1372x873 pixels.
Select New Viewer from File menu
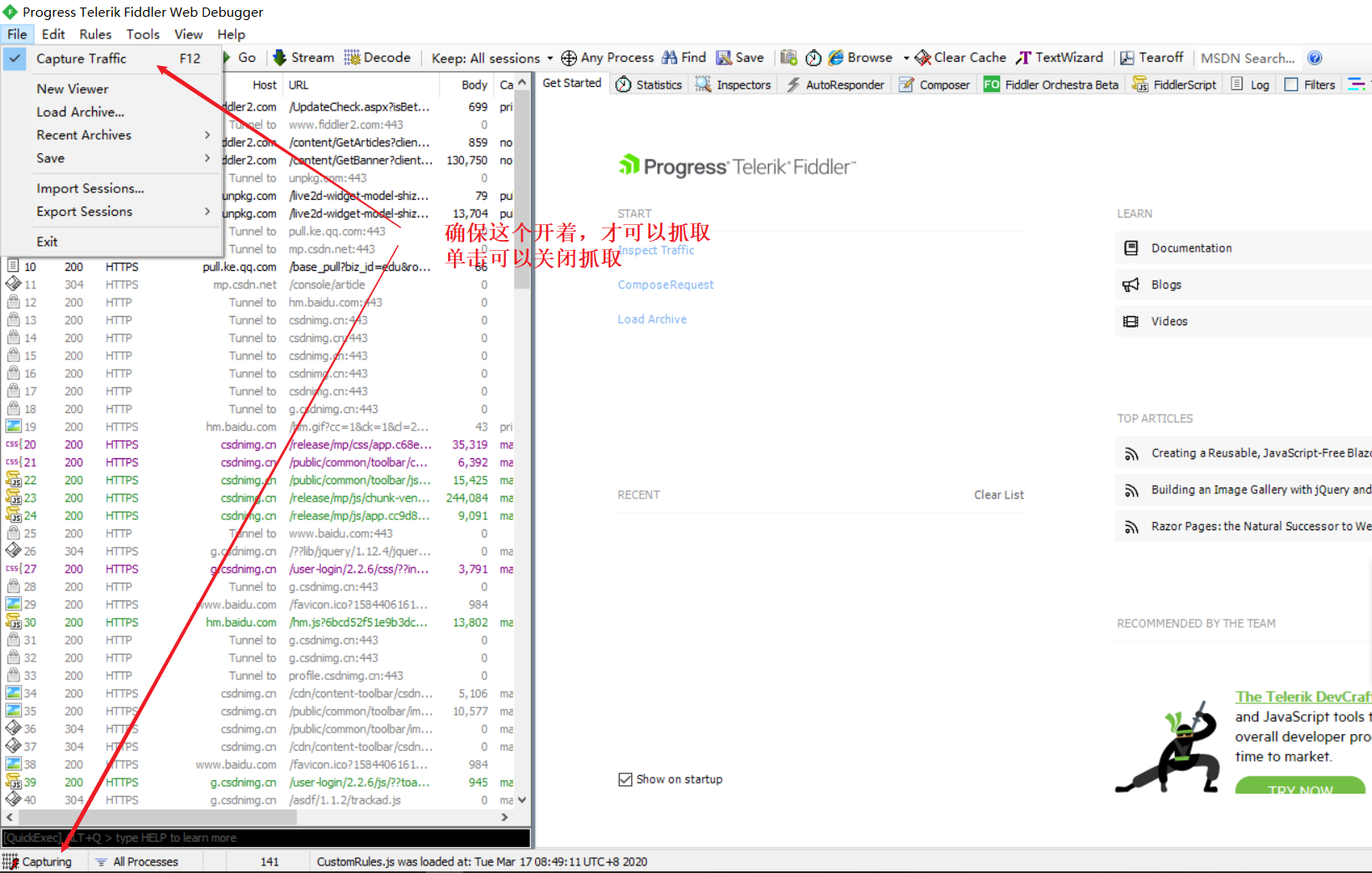pyautogui.click(x=112, y=89)
